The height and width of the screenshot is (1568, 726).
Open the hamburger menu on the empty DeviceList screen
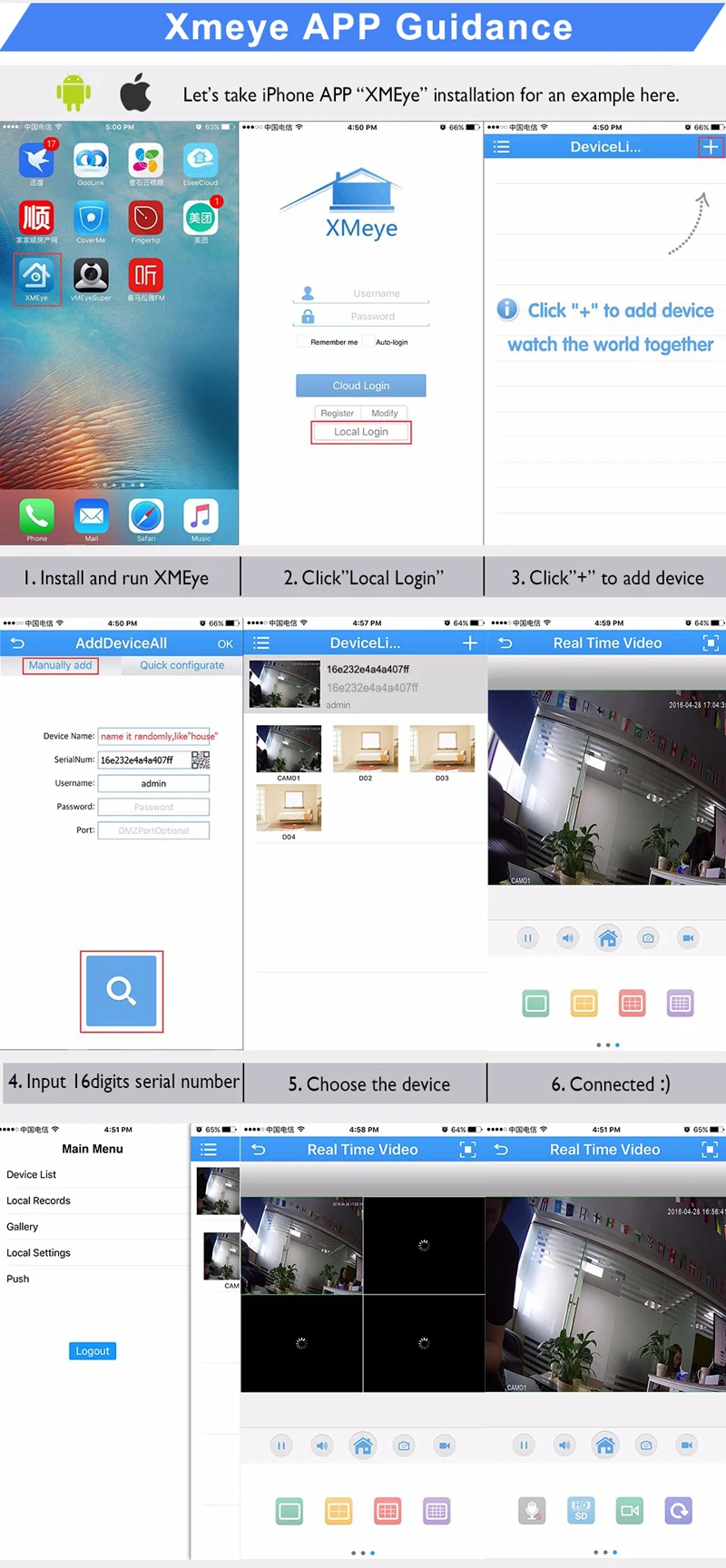point(501,147)
